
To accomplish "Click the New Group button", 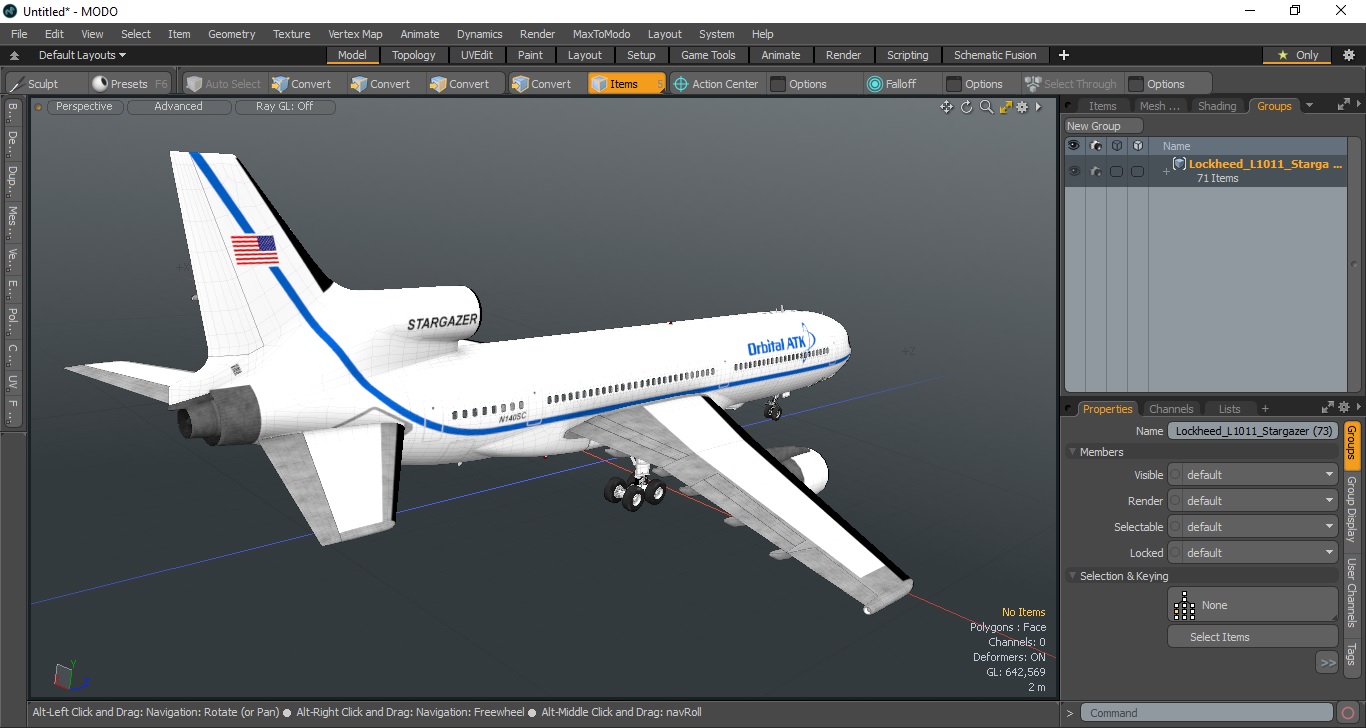I will (1103, 126).
